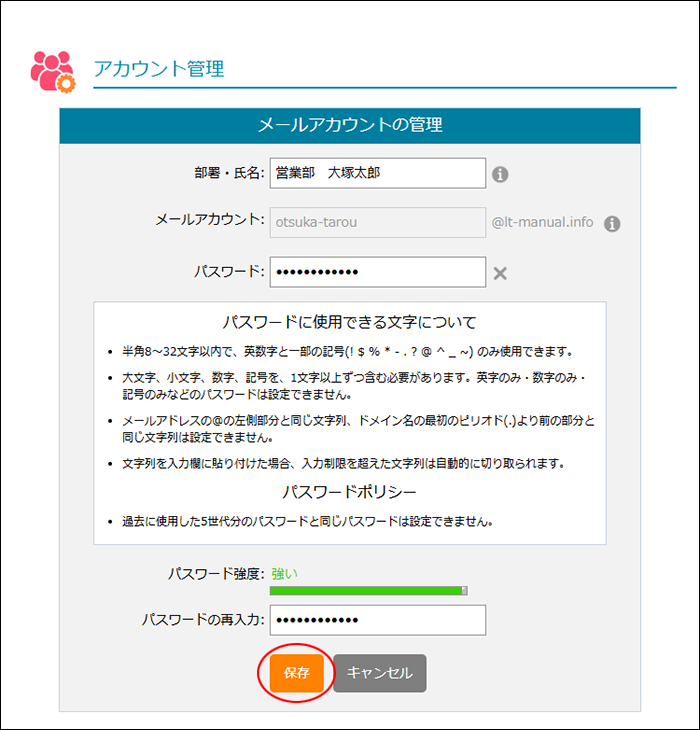Image resolution: width=700 pixels, height=730 pixels.
Task: Click the パスワードの再入力 field label
Action: (x=202, y=620)
